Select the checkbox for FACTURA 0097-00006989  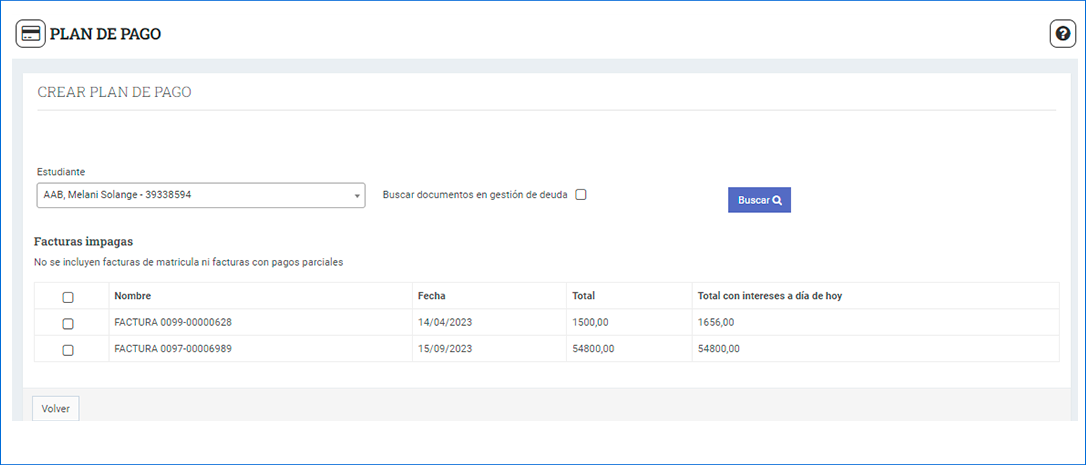pyautogui.click(x=68, y=350)
